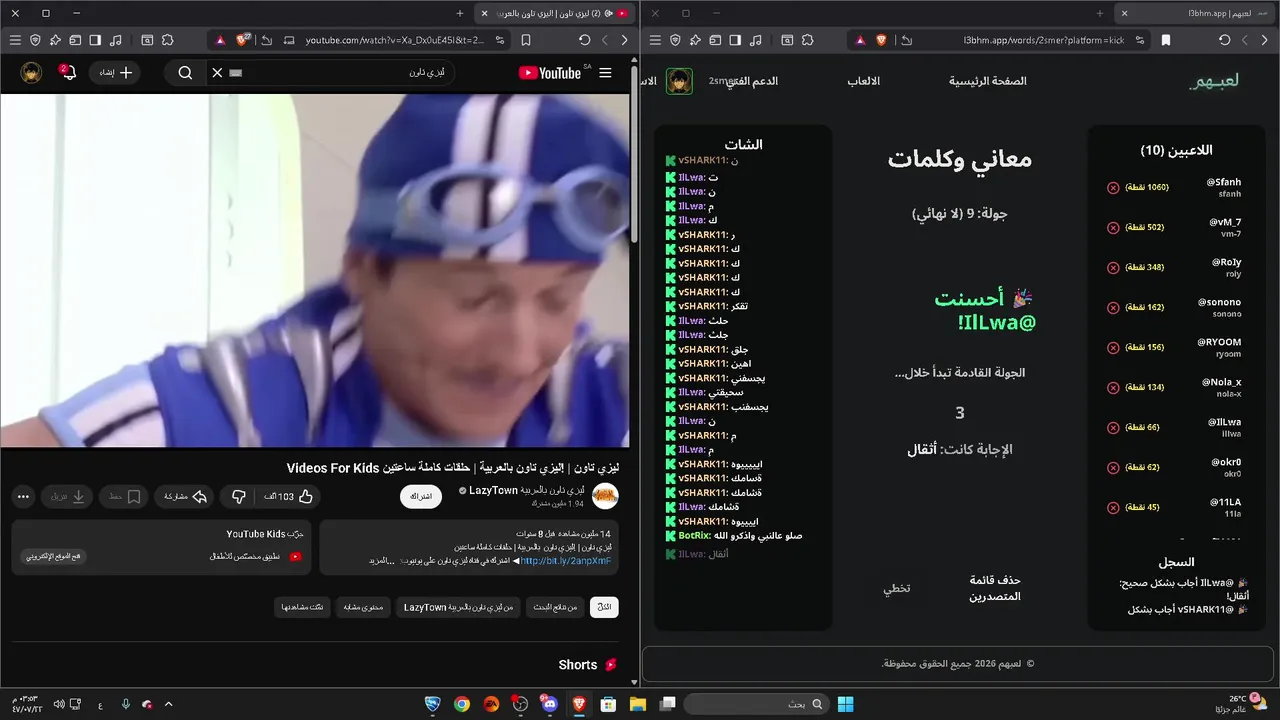Viewport: 1280px width, 720px height.
Task: Clear the YouTube search box text
Action: pos(217,73)
